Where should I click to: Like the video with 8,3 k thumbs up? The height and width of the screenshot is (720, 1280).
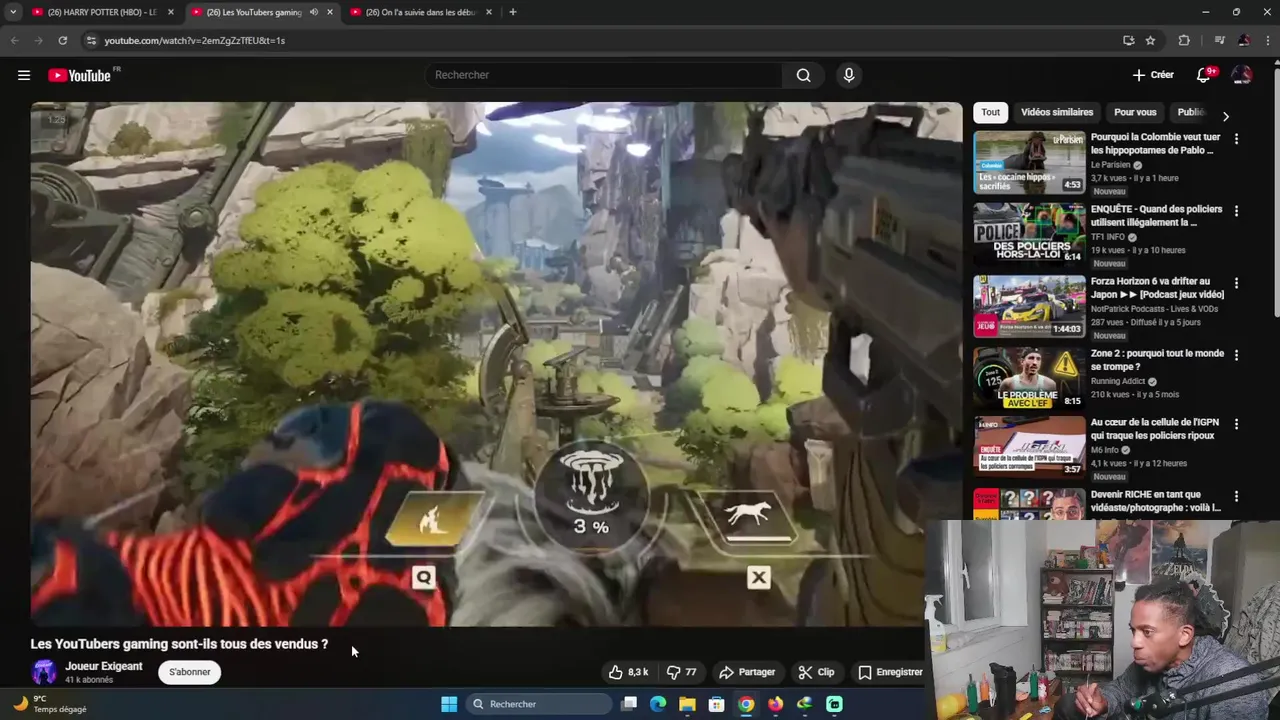628,672
